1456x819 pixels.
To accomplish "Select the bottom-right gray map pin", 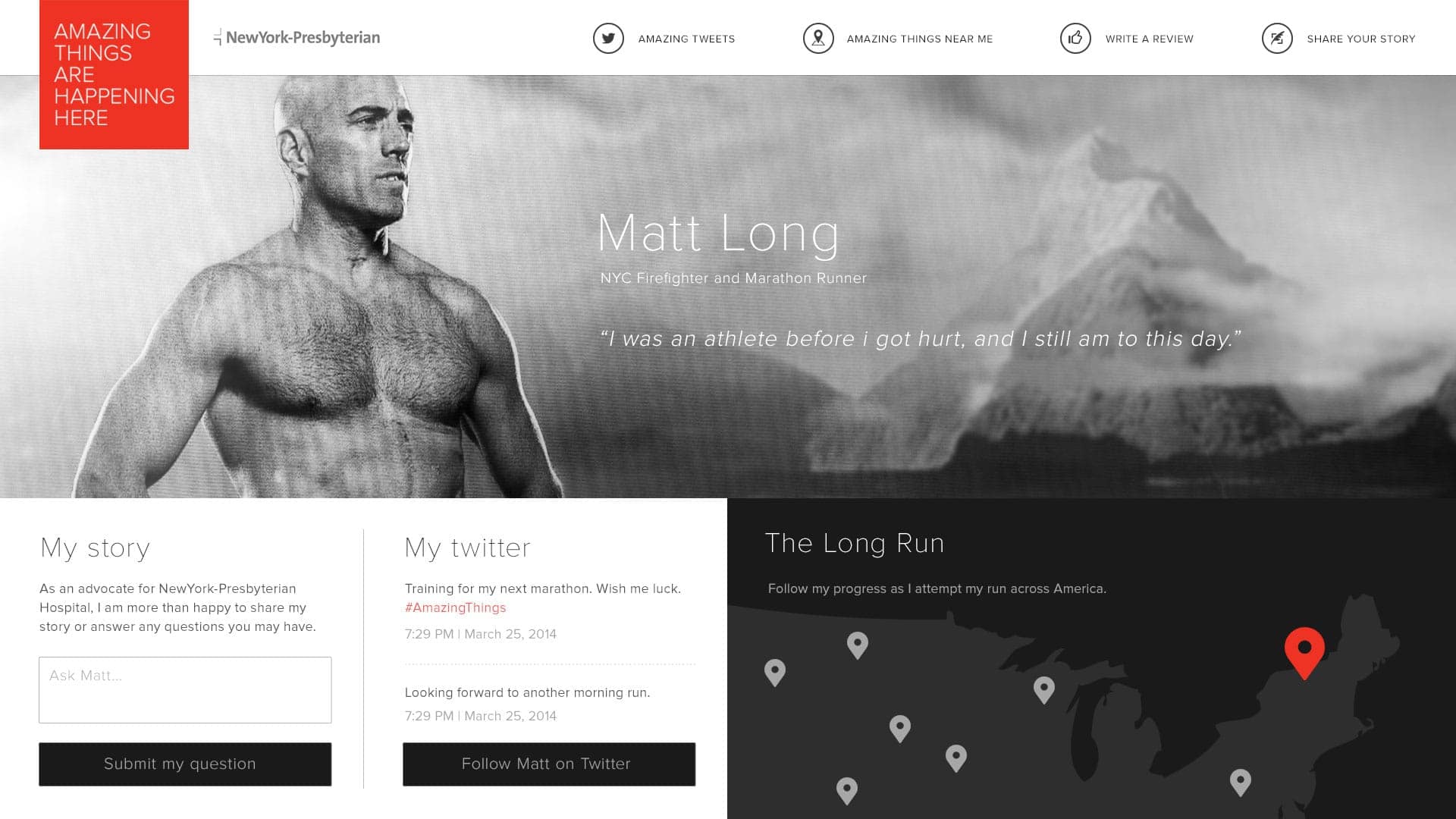I will [1241, 783].
